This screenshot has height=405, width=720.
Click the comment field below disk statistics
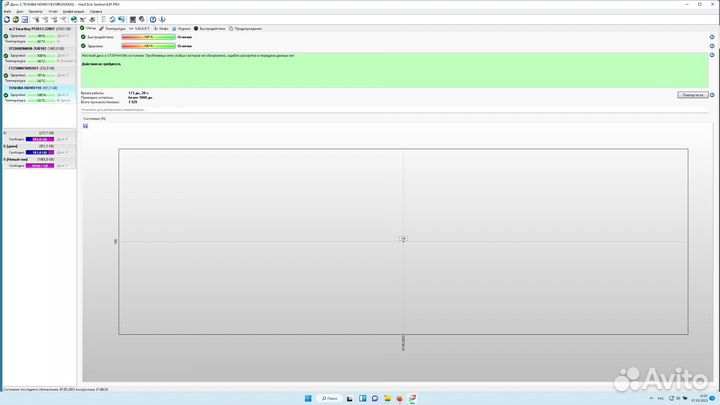(394, 110)
